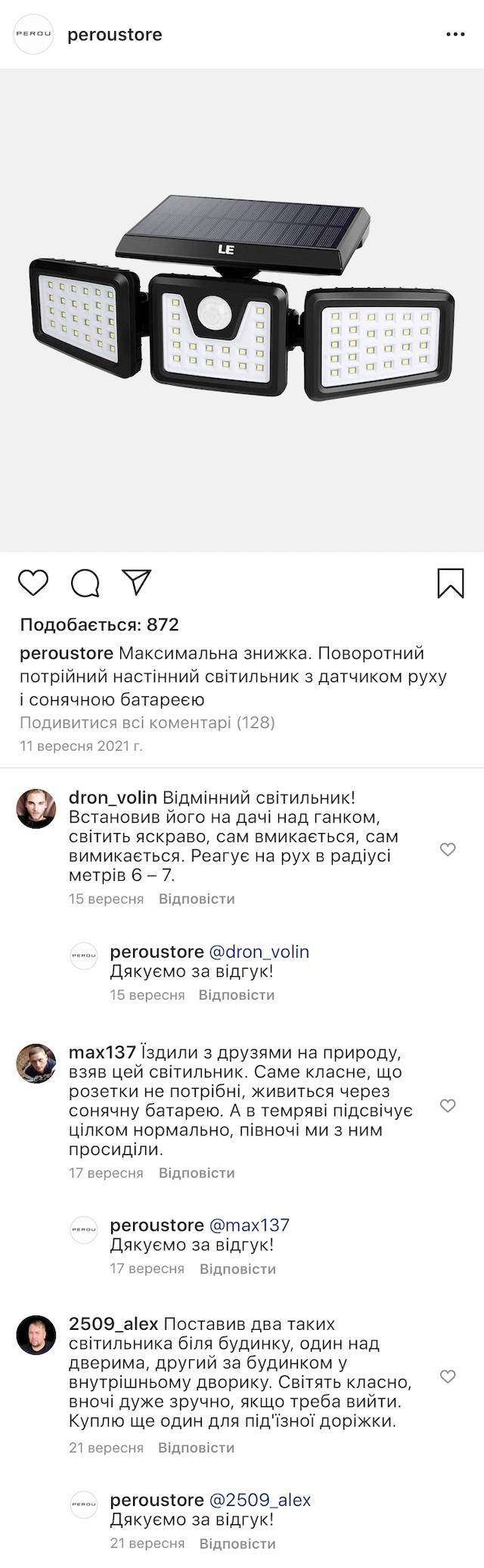
Task: Share post with paper plane icon
Action: [137, 582]
